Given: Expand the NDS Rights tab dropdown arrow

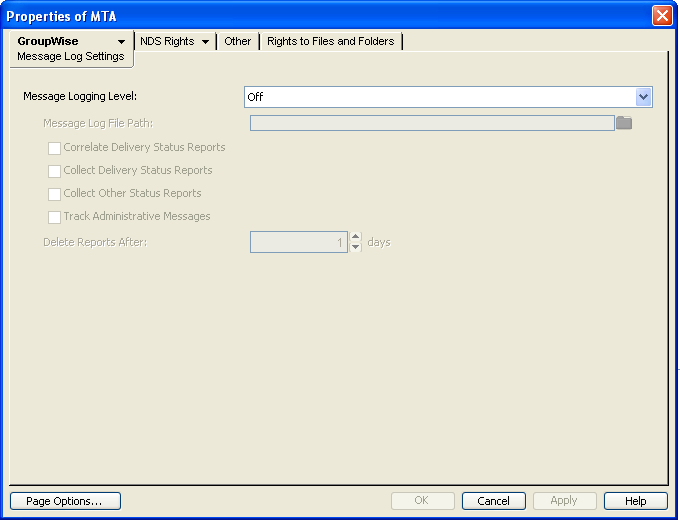Looking at the screenshot, I should click(x=206, y=42).
